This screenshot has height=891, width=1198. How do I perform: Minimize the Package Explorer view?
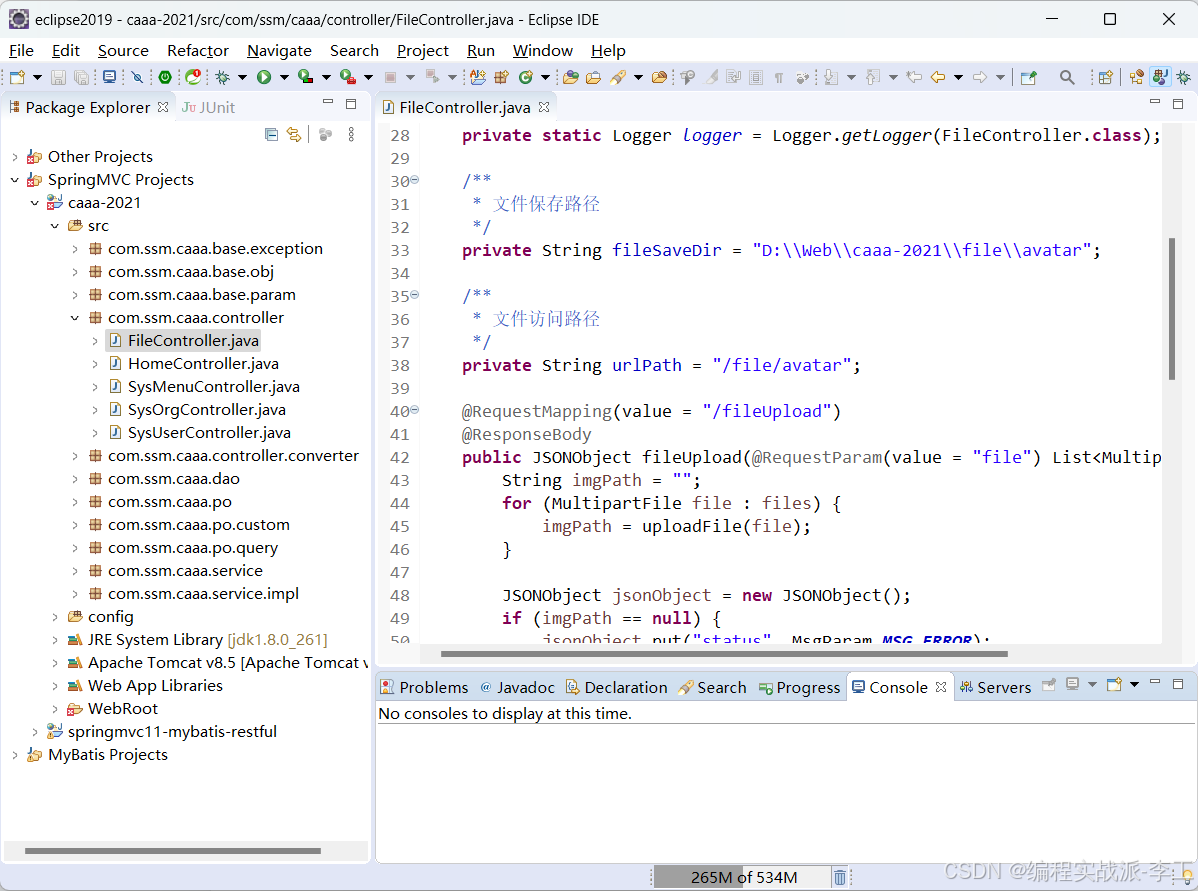click(328, 102)
